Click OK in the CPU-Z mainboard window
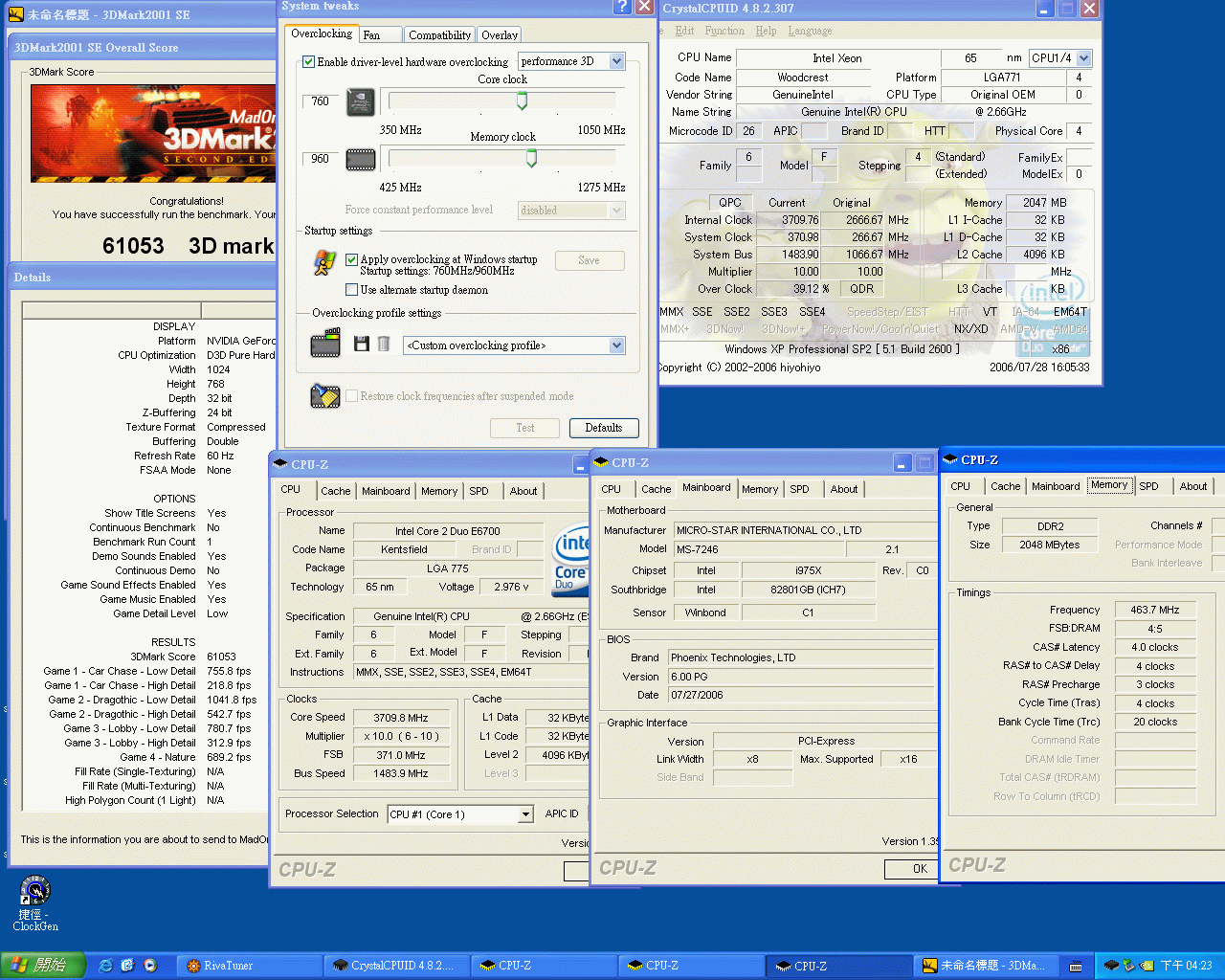1225x980 pixels. pyautogui.click(x=911, y=869)
